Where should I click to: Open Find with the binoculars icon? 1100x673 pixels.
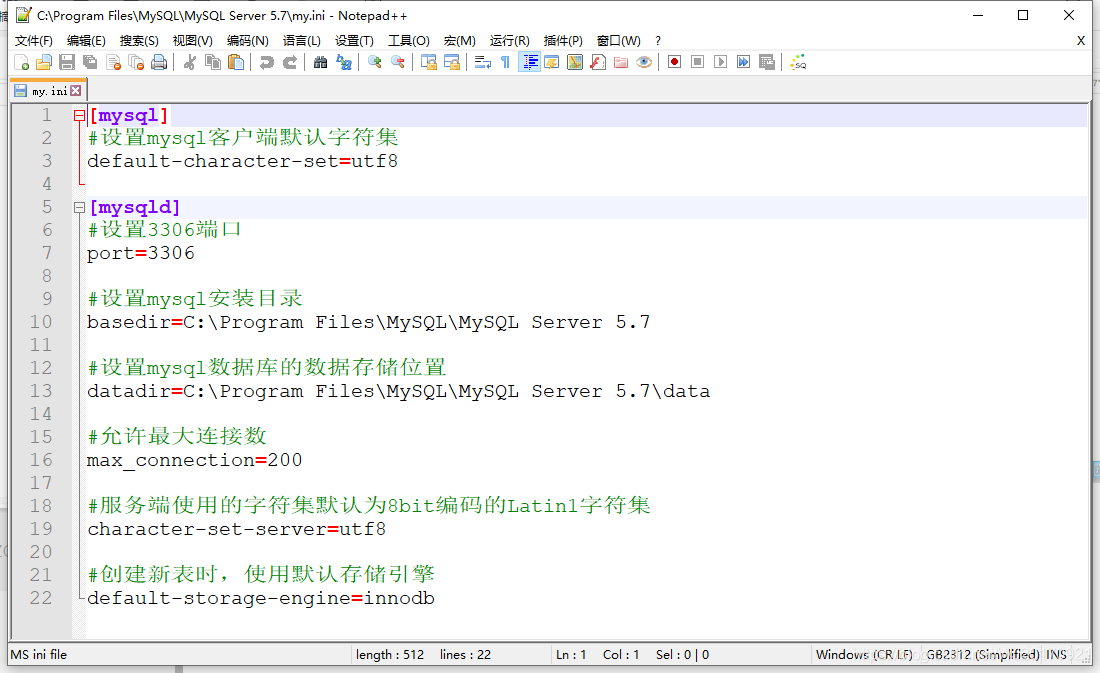pos(321,62)
